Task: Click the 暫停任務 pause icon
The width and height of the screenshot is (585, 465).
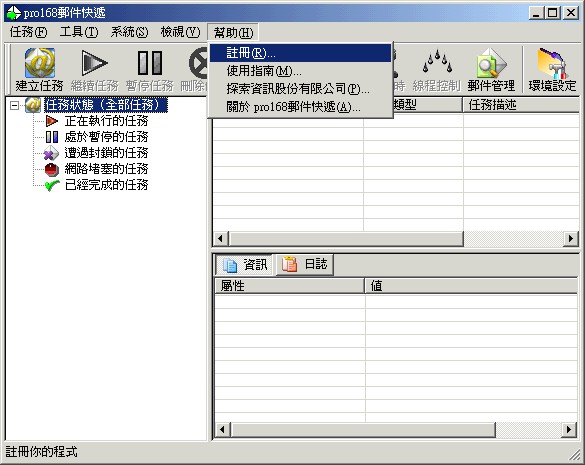Action: pyautogui.click(x=150, y=70)
